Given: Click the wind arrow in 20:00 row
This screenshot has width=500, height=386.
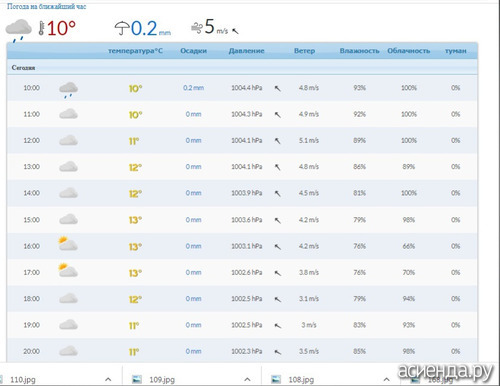Looking at the screenshot, I should click(x=277, y=352).
